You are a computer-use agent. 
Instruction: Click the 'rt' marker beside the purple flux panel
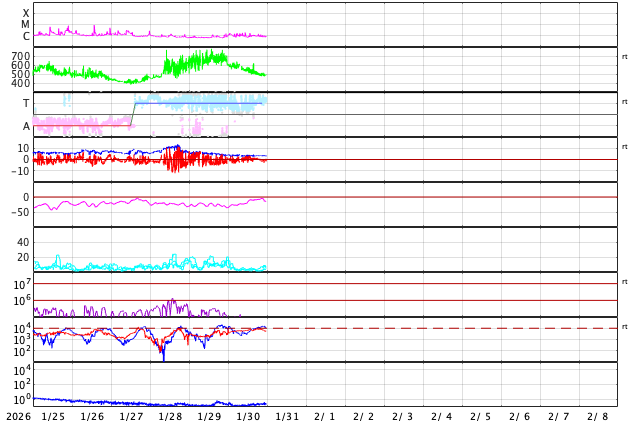pos(624,282)
